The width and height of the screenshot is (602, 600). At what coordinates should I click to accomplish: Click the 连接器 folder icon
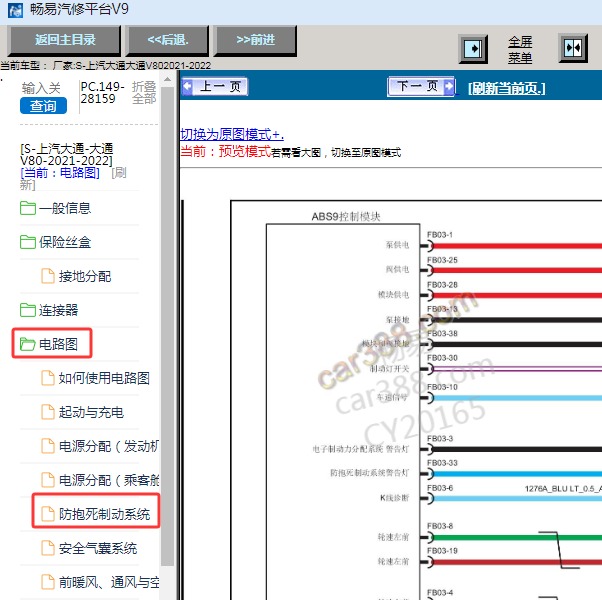(28, 310)
